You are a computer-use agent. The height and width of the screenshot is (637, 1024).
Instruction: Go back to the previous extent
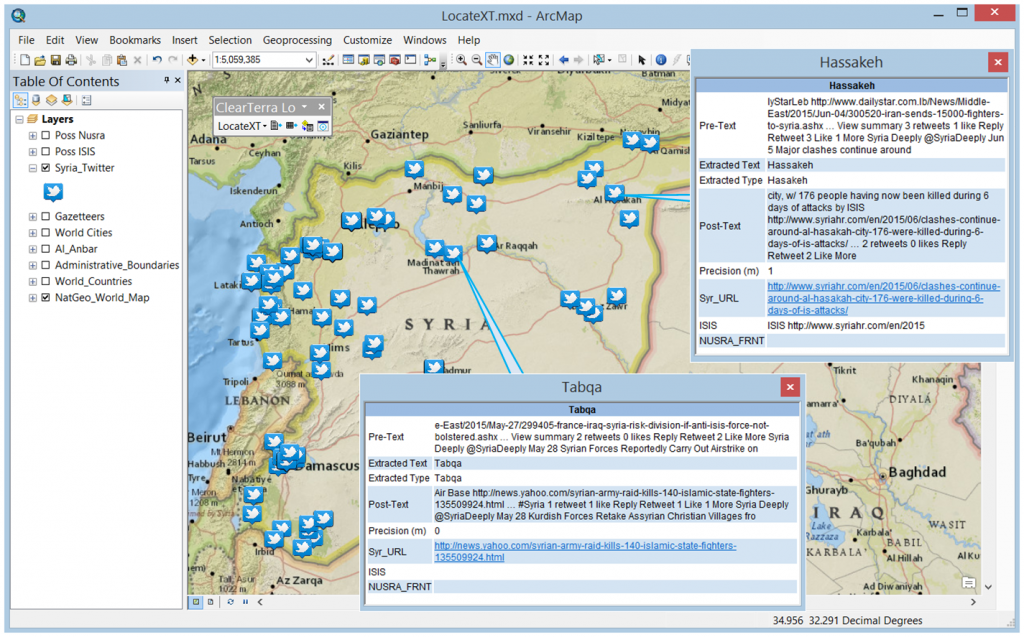coord(563,60)
